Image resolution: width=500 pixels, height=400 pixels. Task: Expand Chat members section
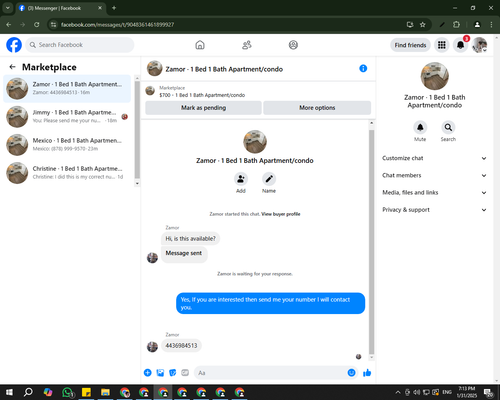click(434, 175)
